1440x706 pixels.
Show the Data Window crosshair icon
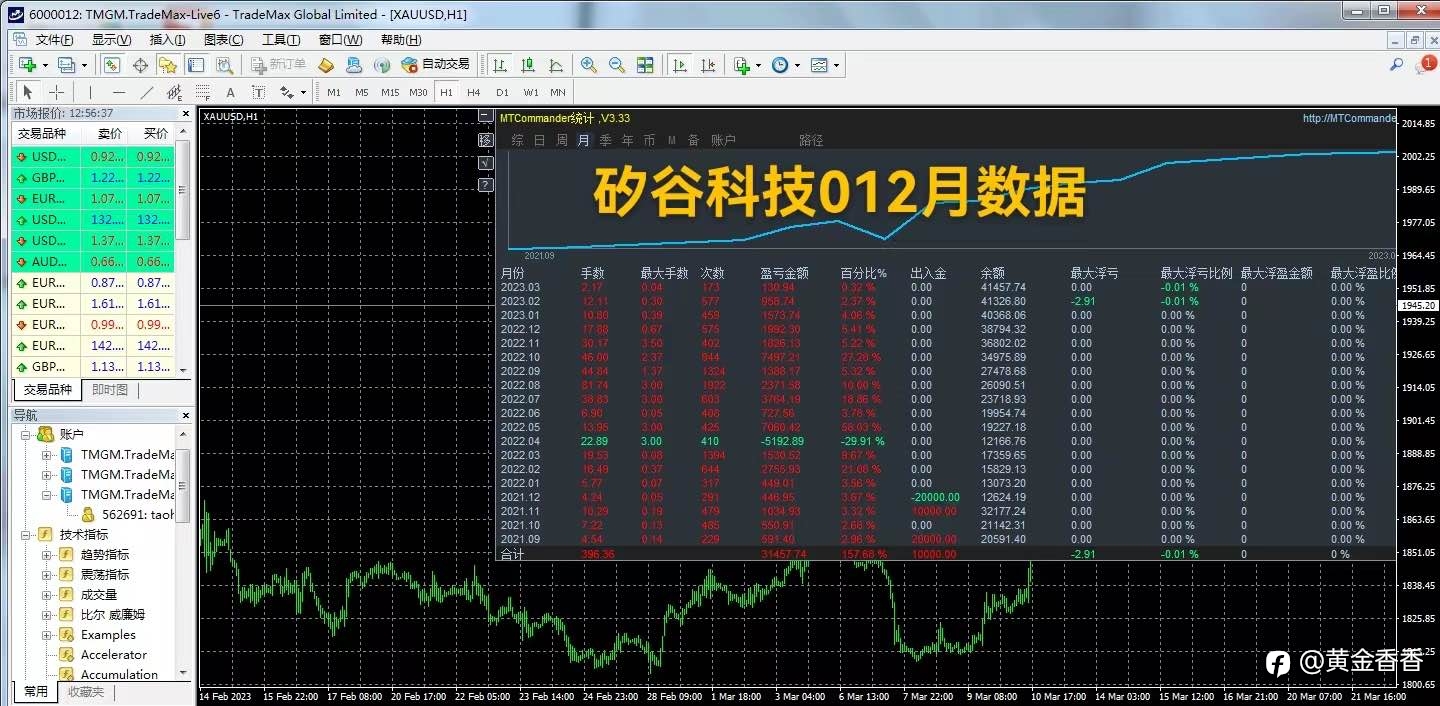coord(140,65)
